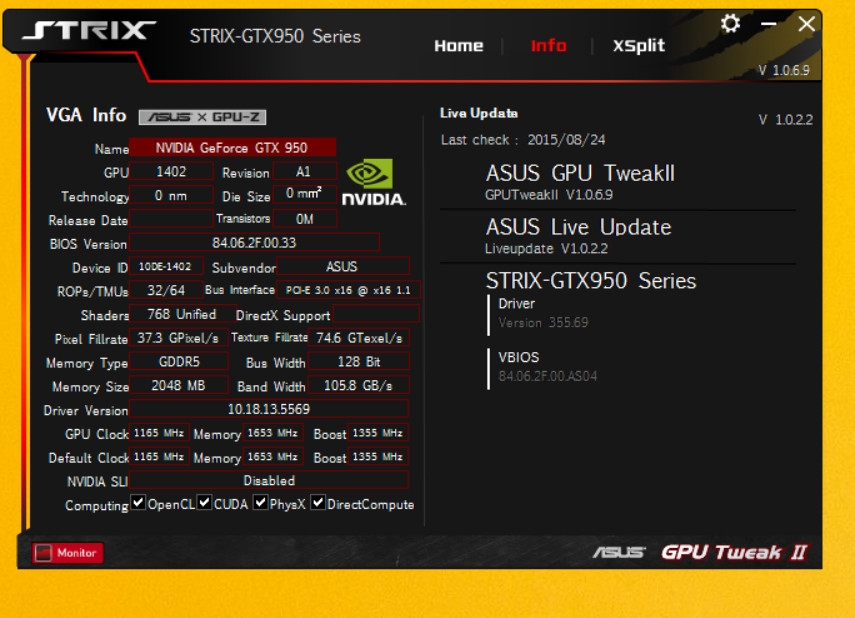Toggle the PhysX checkbox
Image resolution: width=855 pixels, height=618 pixels.
[x=261, y=502]
